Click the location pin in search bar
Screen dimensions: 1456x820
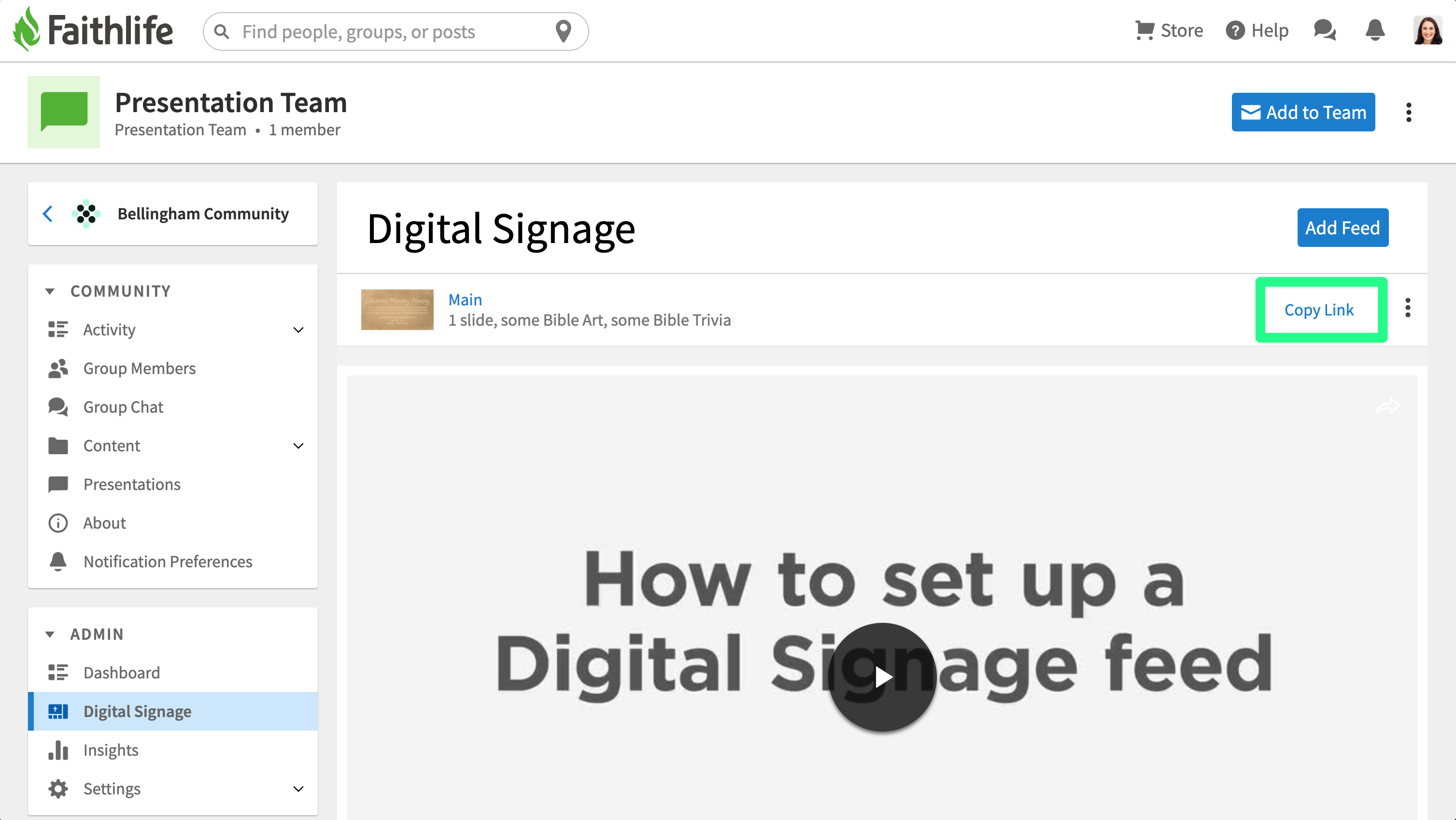click(x=563, y=31)
